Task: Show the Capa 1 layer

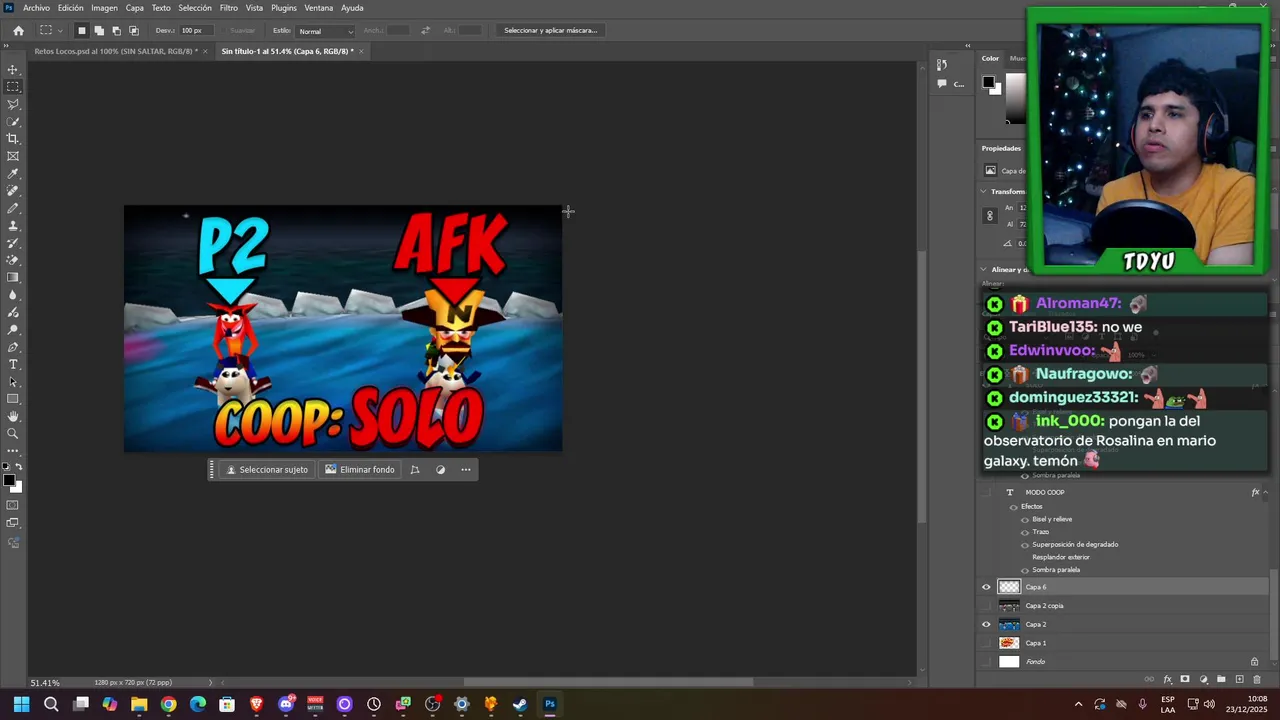Action: click(x=986, y=643)
